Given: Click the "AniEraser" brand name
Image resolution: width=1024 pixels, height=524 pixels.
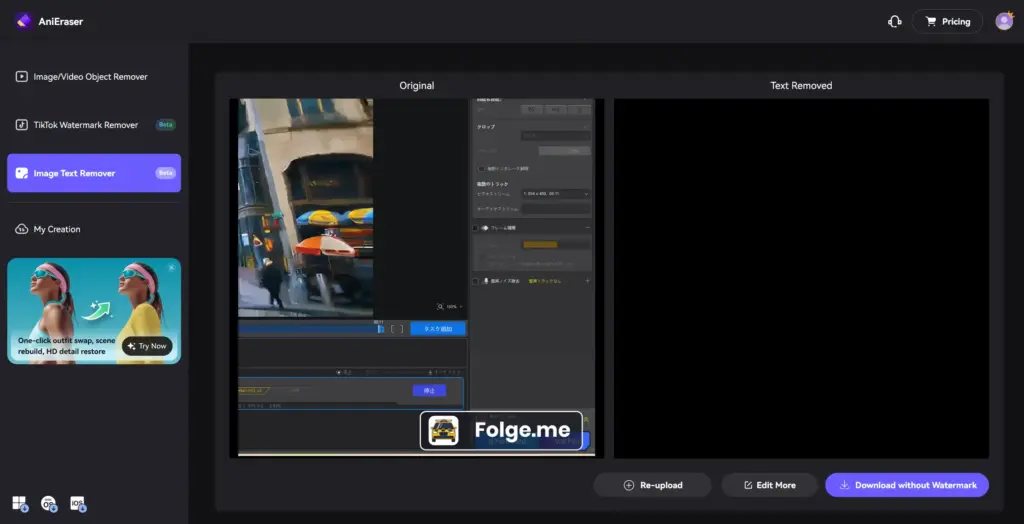Looking at the screenshot, I should coord(61,22).
